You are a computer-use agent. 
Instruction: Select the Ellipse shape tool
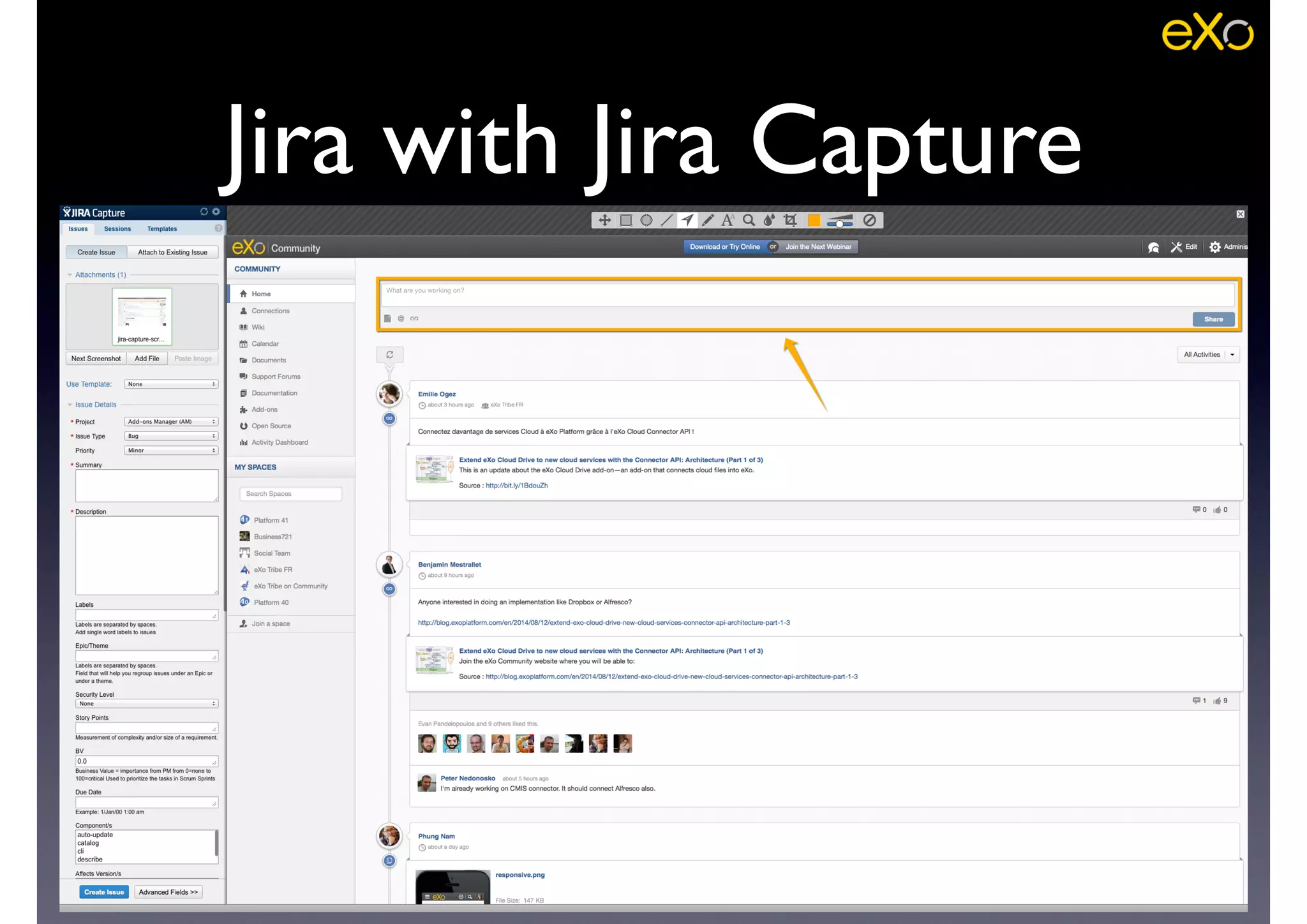pos(646,220)
